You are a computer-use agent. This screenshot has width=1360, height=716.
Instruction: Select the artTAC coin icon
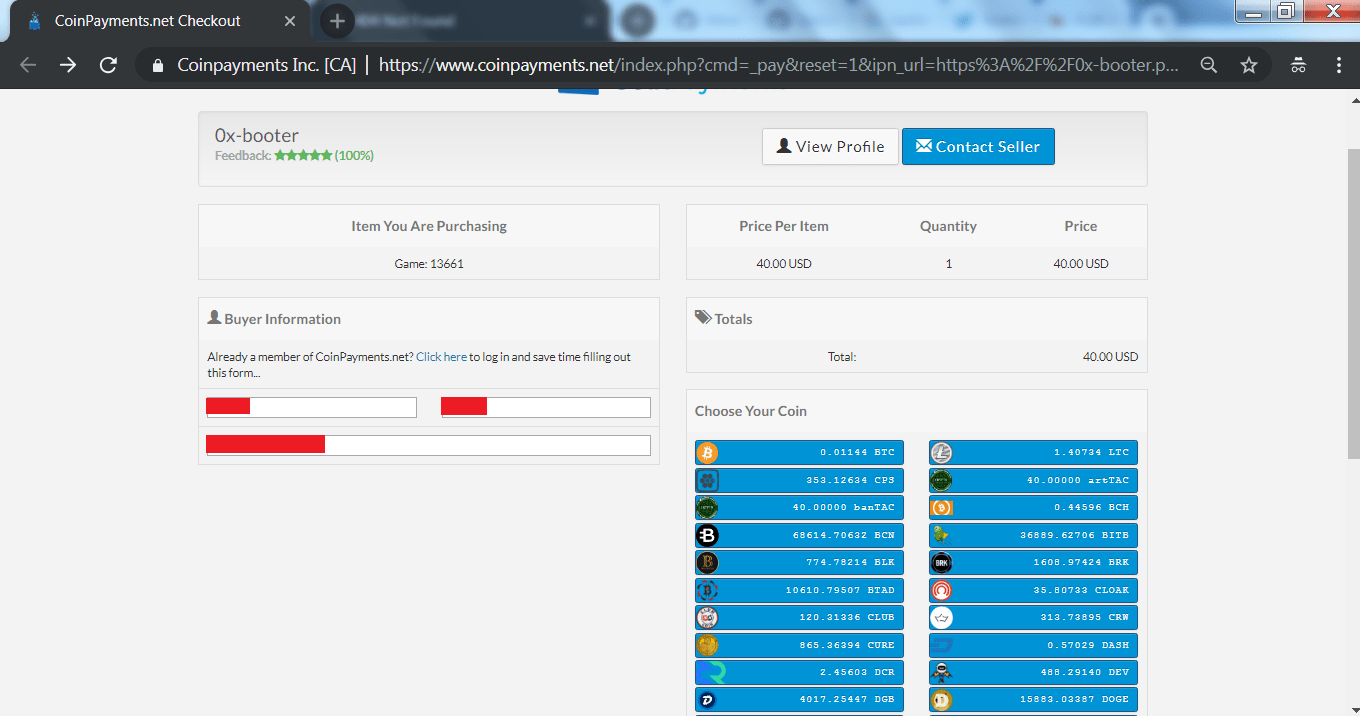pyautogui.click(x=941, y=480)
